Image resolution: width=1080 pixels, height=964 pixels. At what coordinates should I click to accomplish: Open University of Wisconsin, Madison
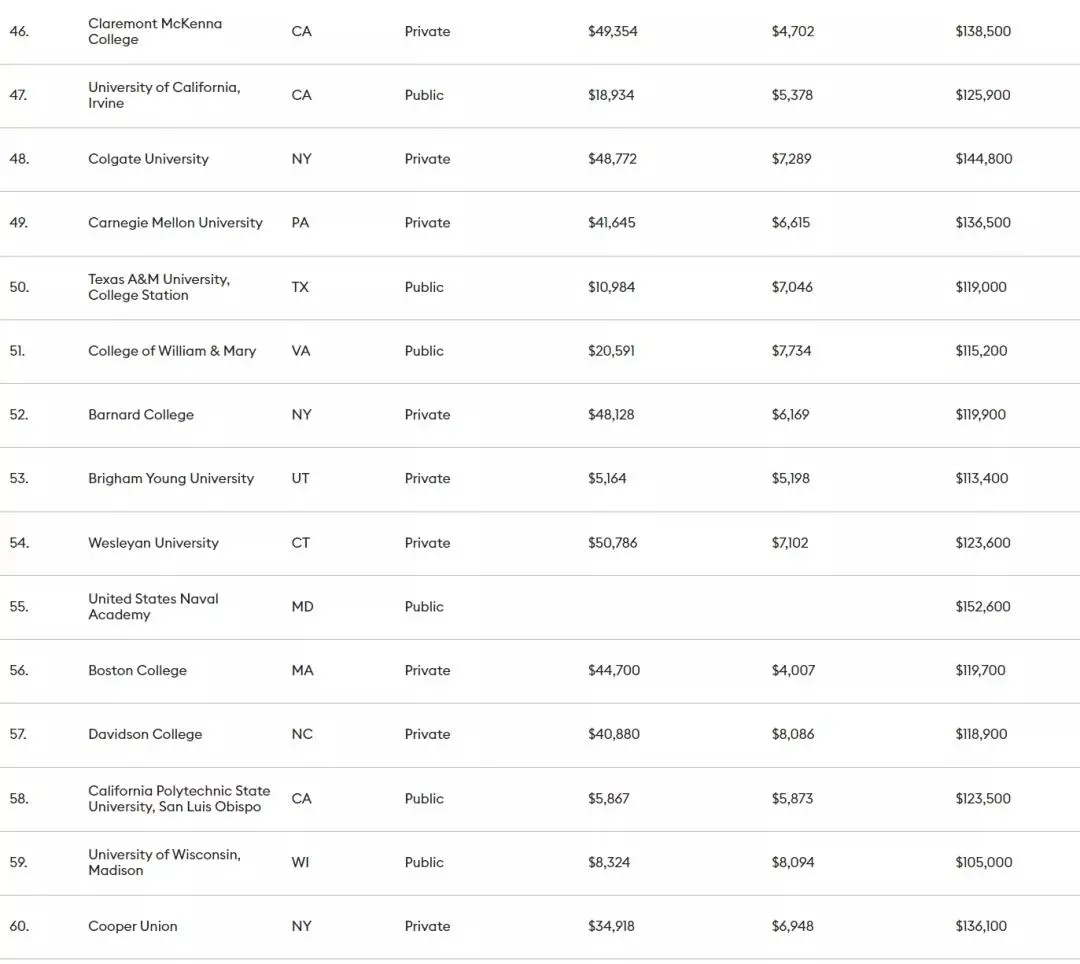tap(164, 862)
